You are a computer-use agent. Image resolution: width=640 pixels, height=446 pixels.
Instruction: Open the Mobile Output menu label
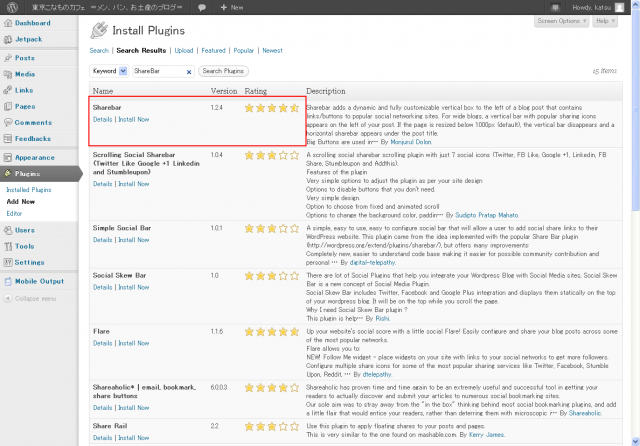tap(39, 281)
